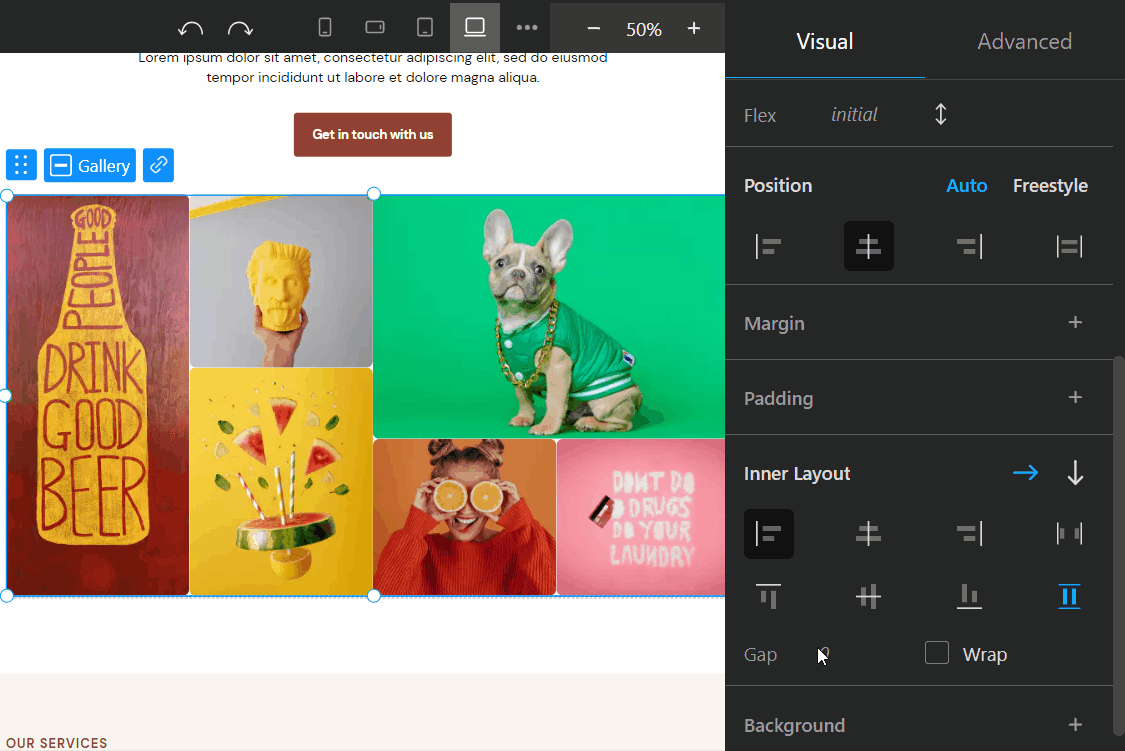This screenshot has height=751, width=1125.
Task: Zoom out with the minus button
Action: tap(594, 29)
